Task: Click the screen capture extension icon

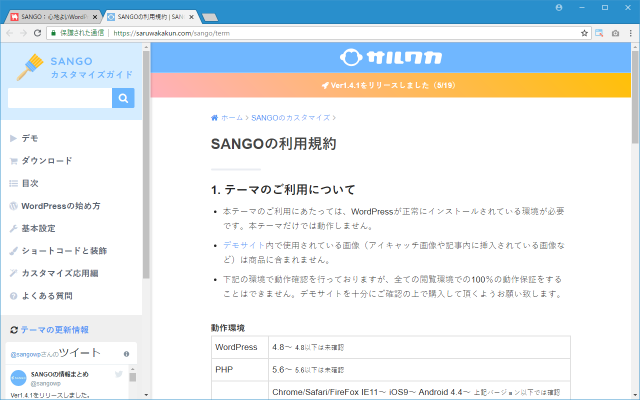Action: pos(599,33)
